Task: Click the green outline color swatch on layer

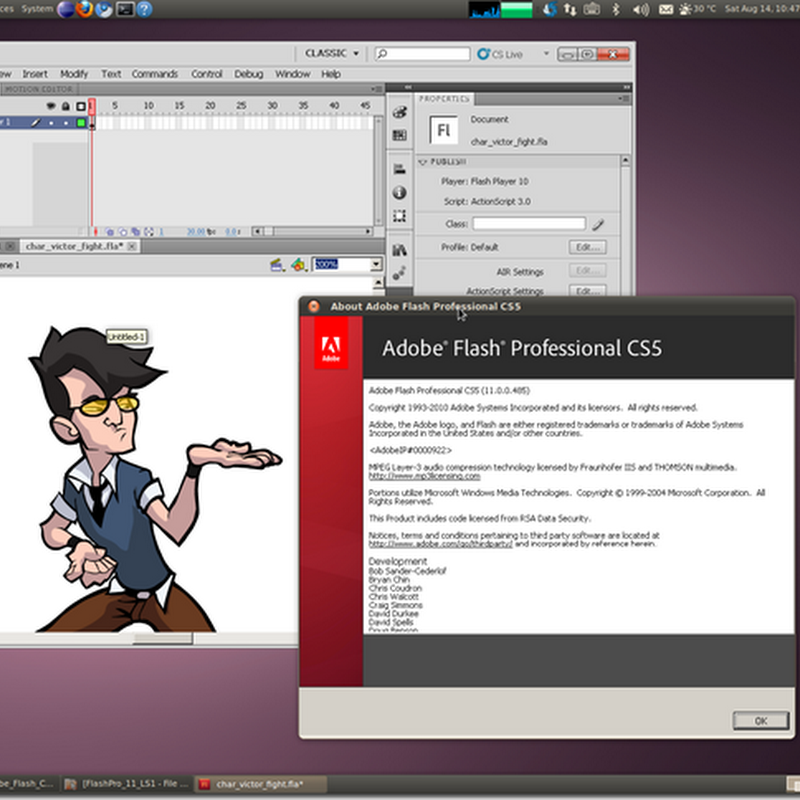Action: pos(81,122)
